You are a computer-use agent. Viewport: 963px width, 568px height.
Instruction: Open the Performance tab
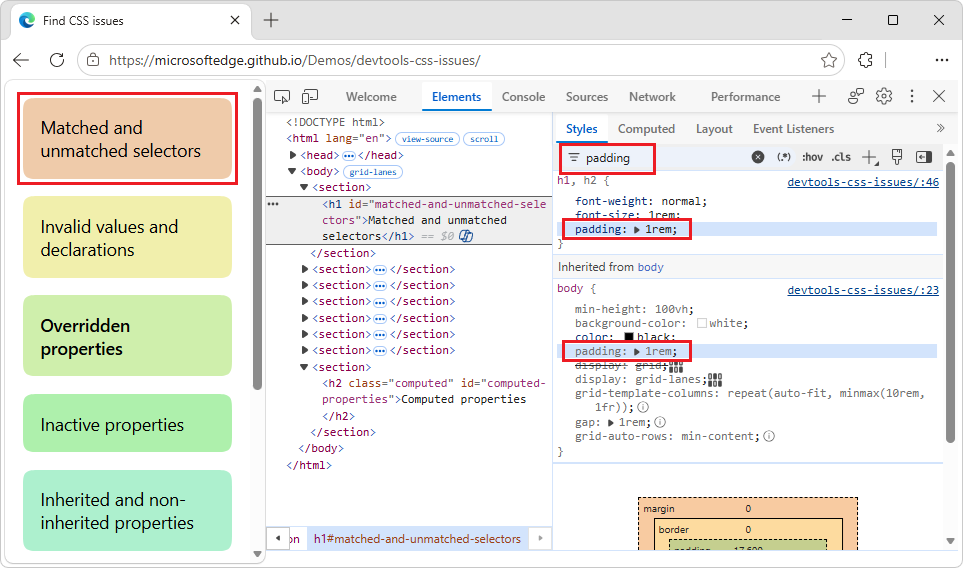(x=745, y=96)
